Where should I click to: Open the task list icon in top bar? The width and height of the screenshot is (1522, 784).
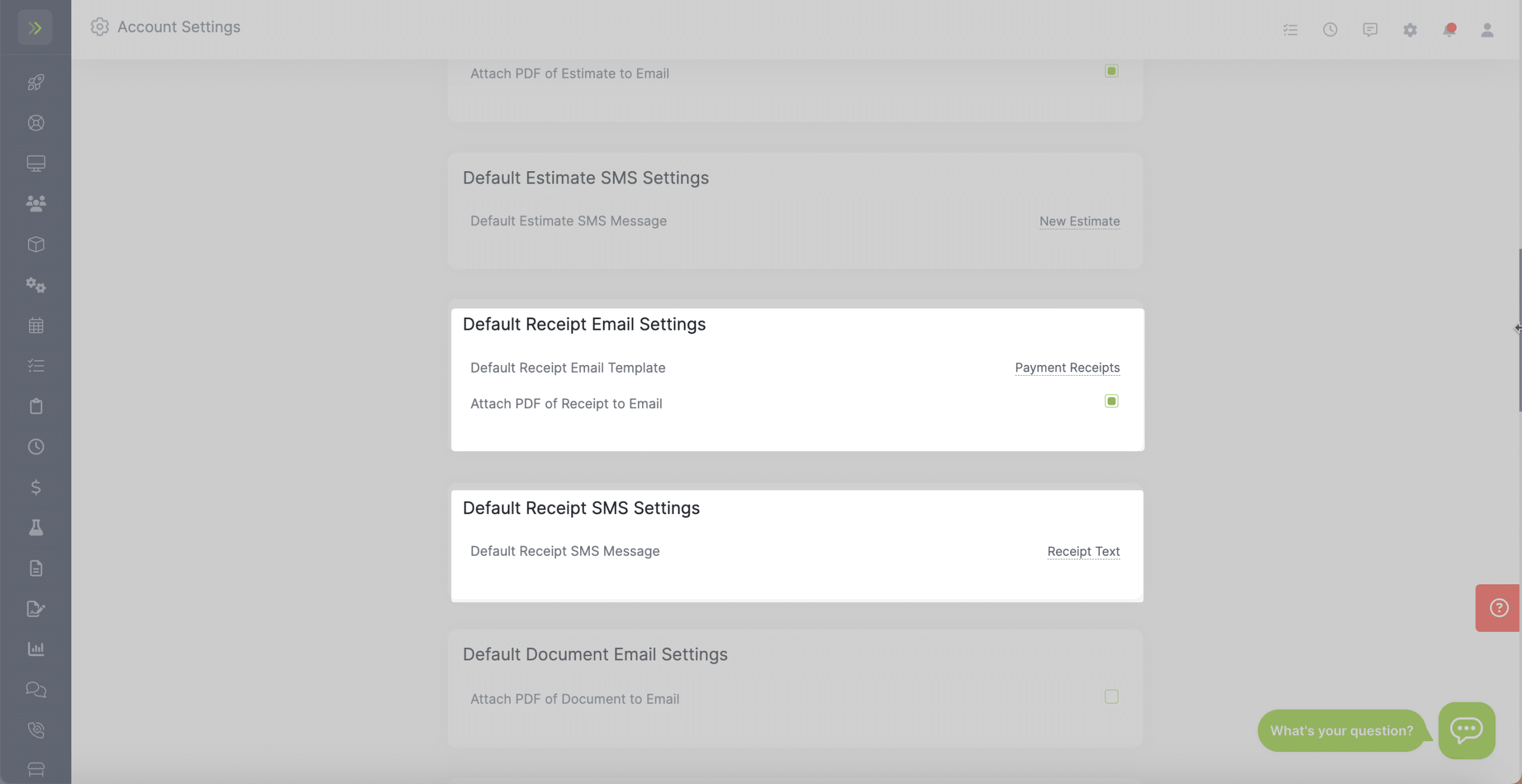click(1290, 30)
